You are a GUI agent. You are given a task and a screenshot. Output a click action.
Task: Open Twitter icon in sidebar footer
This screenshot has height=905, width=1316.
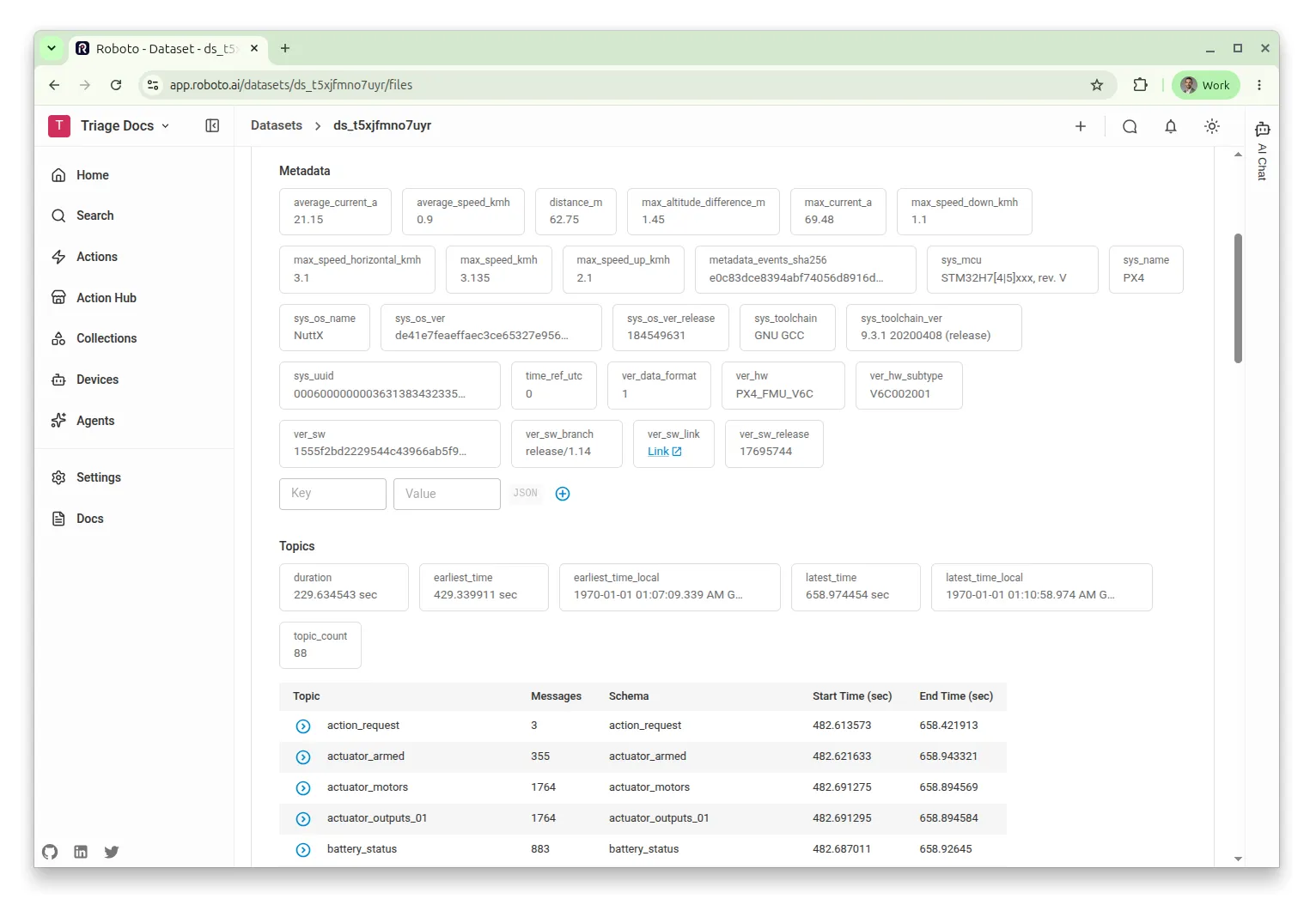click(112, 852)
